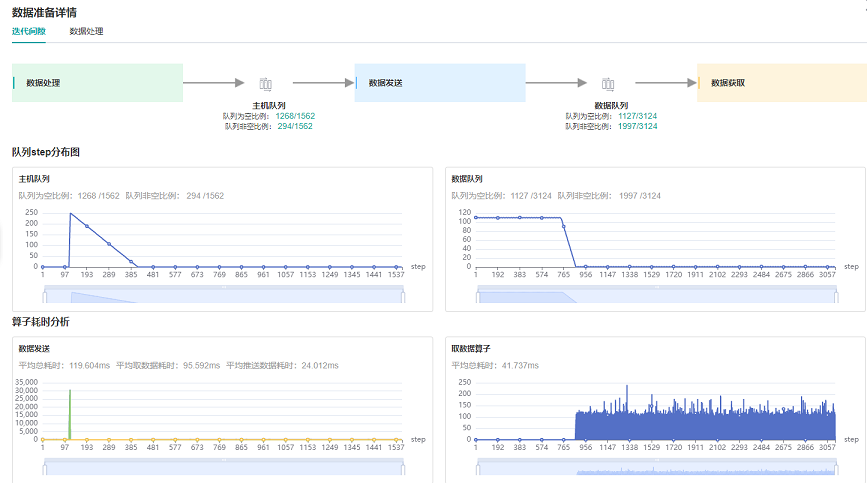Click the 1268/1562 host queue empty ratio
This screenshot has width=867, height=483.
point(294,116)
